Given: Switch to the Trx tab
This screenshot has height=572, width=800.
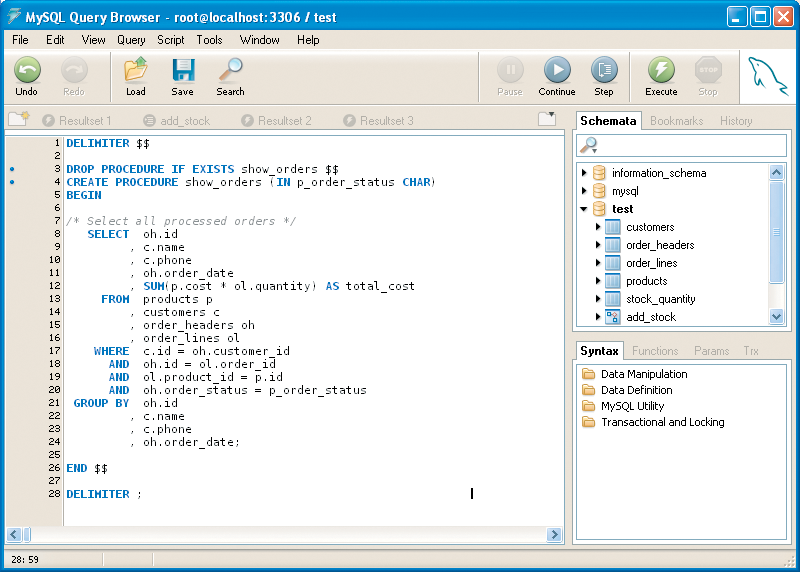Looking at the screenshot, I should click(751, 351).
